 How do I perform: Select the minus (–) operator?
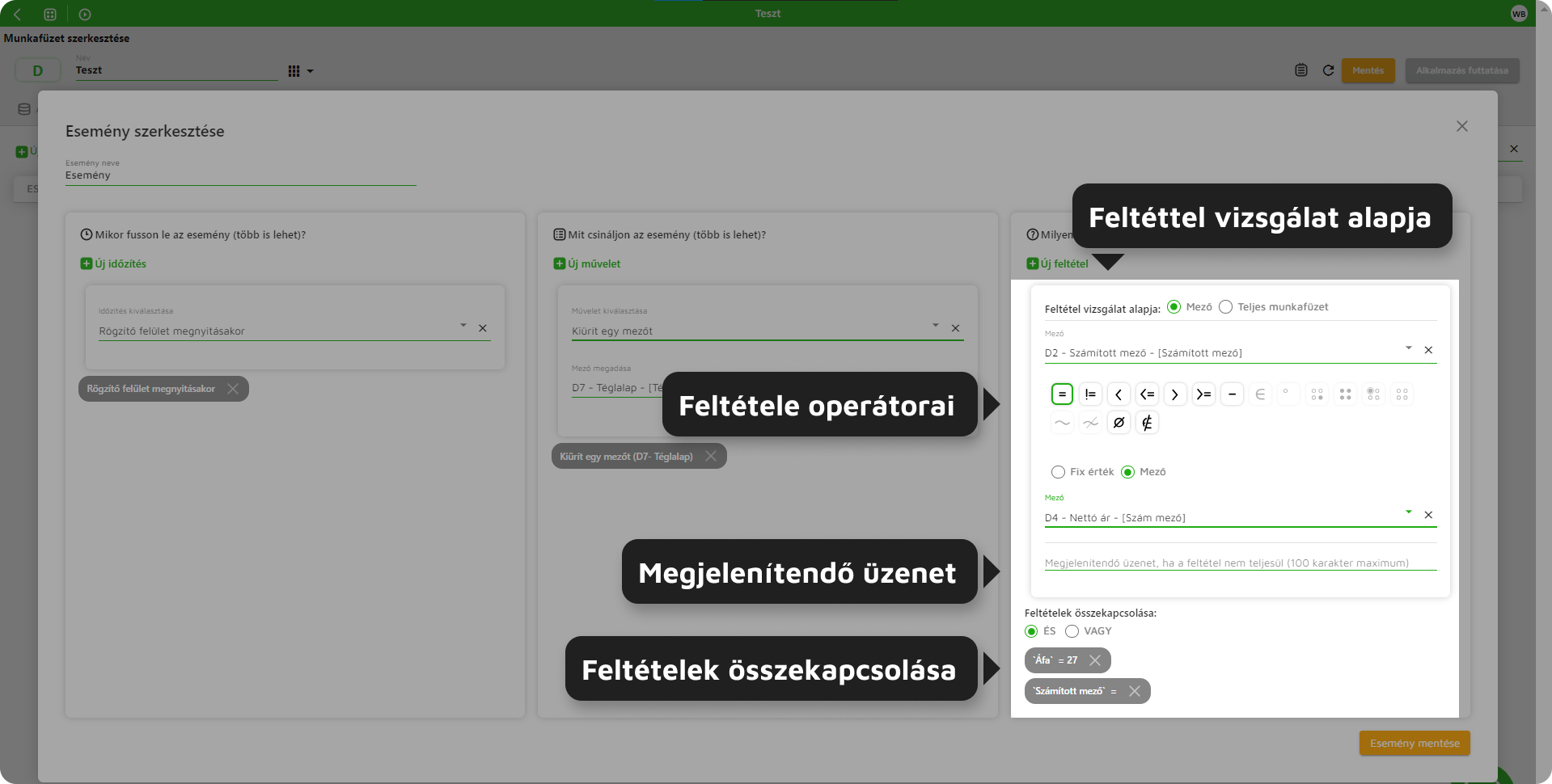[x=1232, y=394]
